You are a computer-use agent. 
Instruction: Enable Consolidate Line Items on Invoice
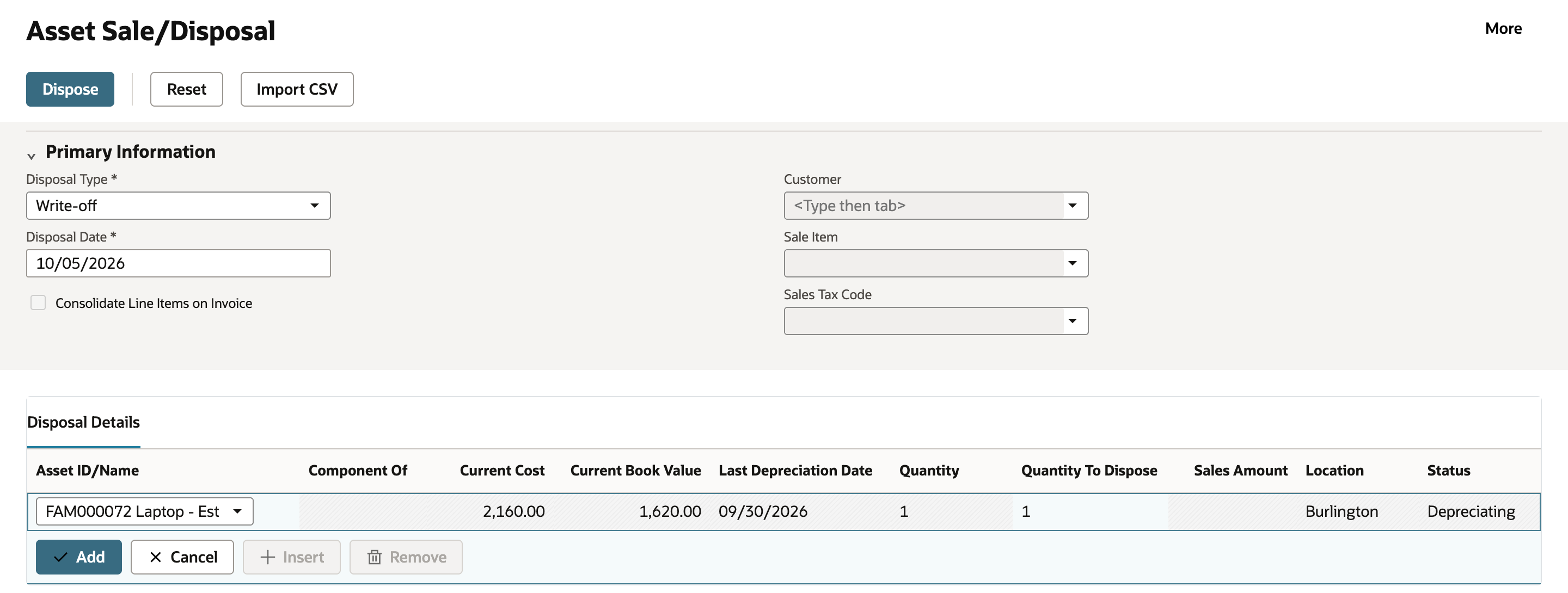point(38,303)
